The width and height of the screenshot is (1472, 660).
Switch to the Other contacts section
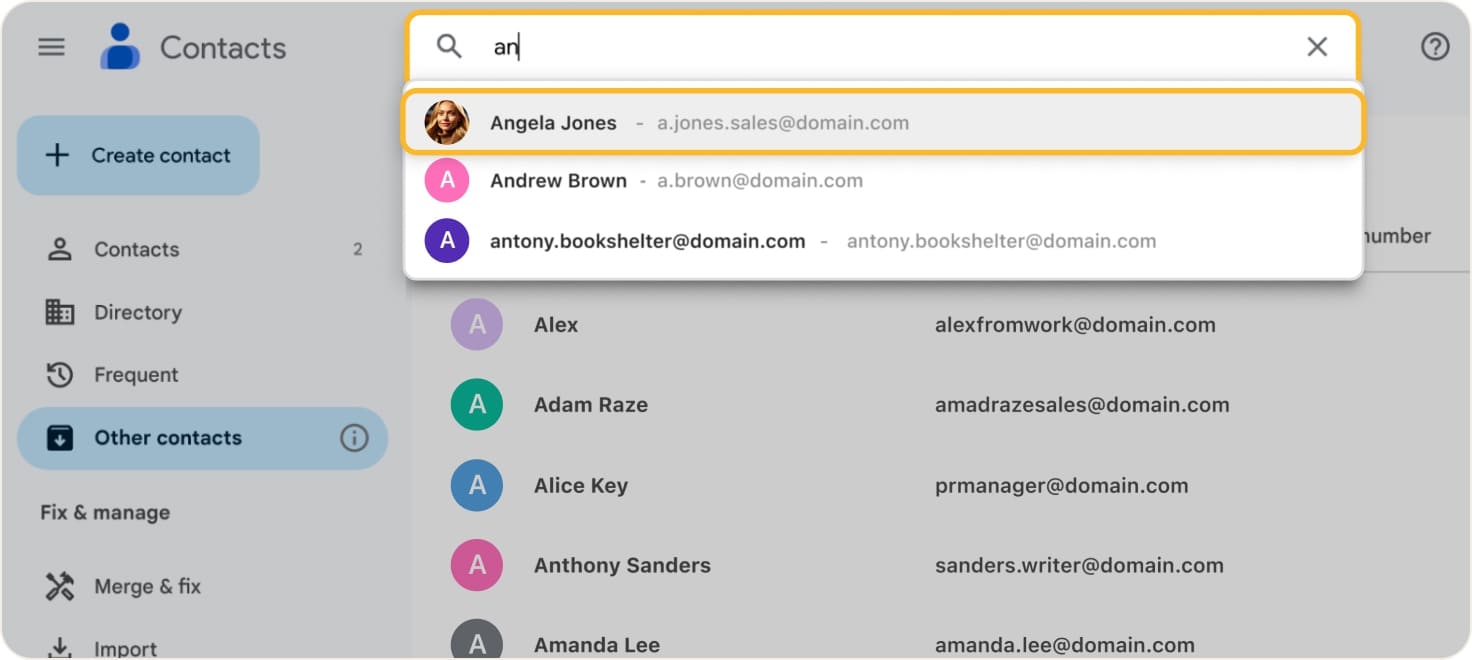tap(167, 437)
